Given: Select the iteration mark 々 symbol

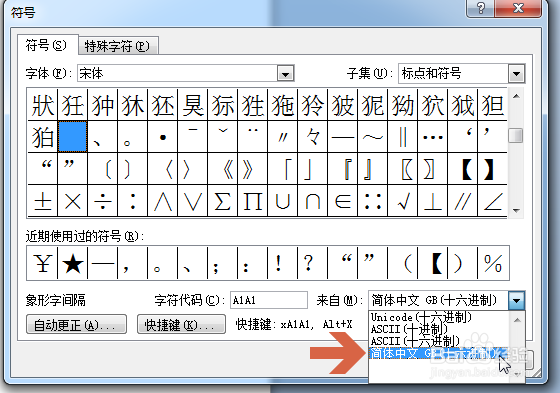Looking at the screenshot, I should (312, 136).
